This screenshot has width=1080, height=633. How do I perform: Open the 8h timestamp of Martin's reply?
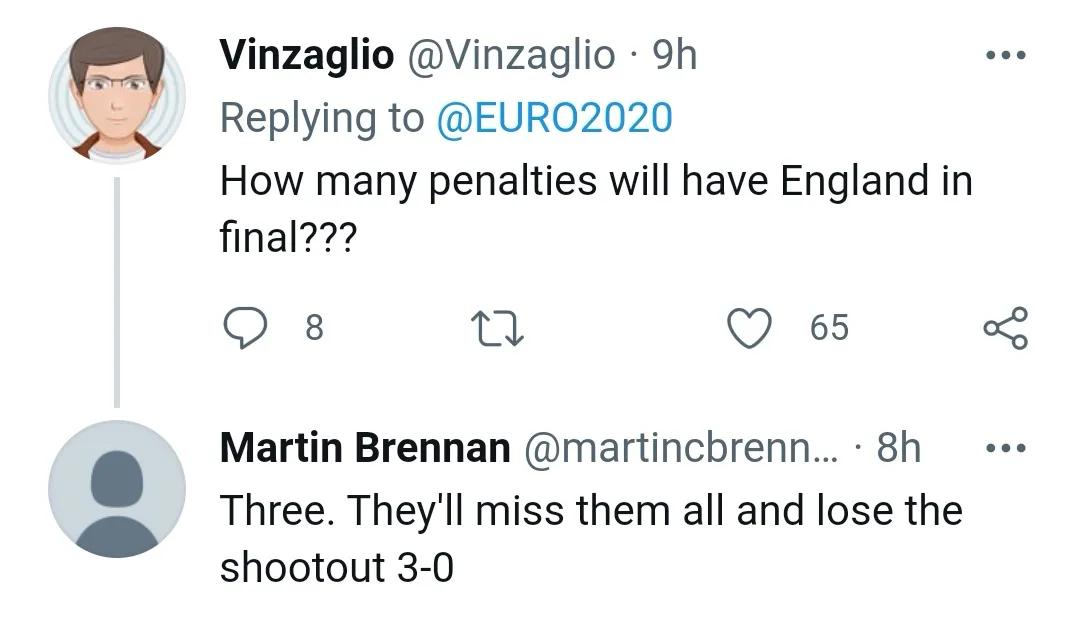coord(898,448)
